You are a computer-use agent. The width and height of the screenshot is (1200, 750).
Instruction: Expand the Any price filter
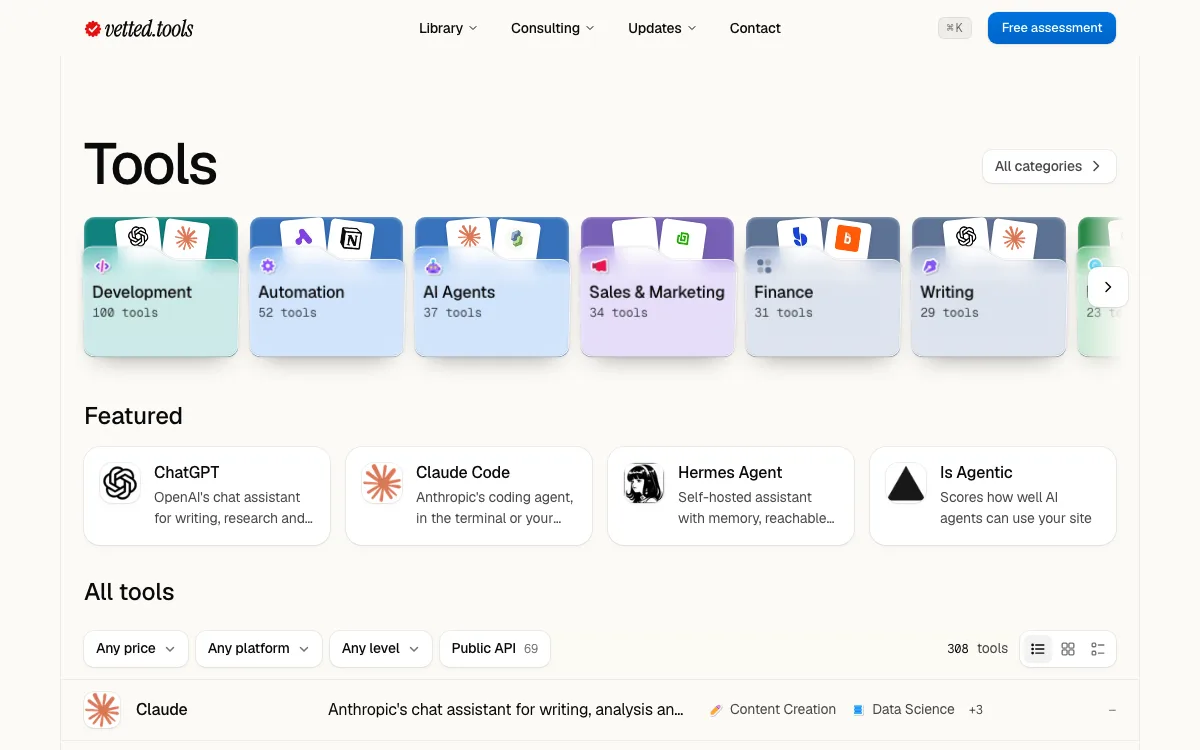pos(136,648)
